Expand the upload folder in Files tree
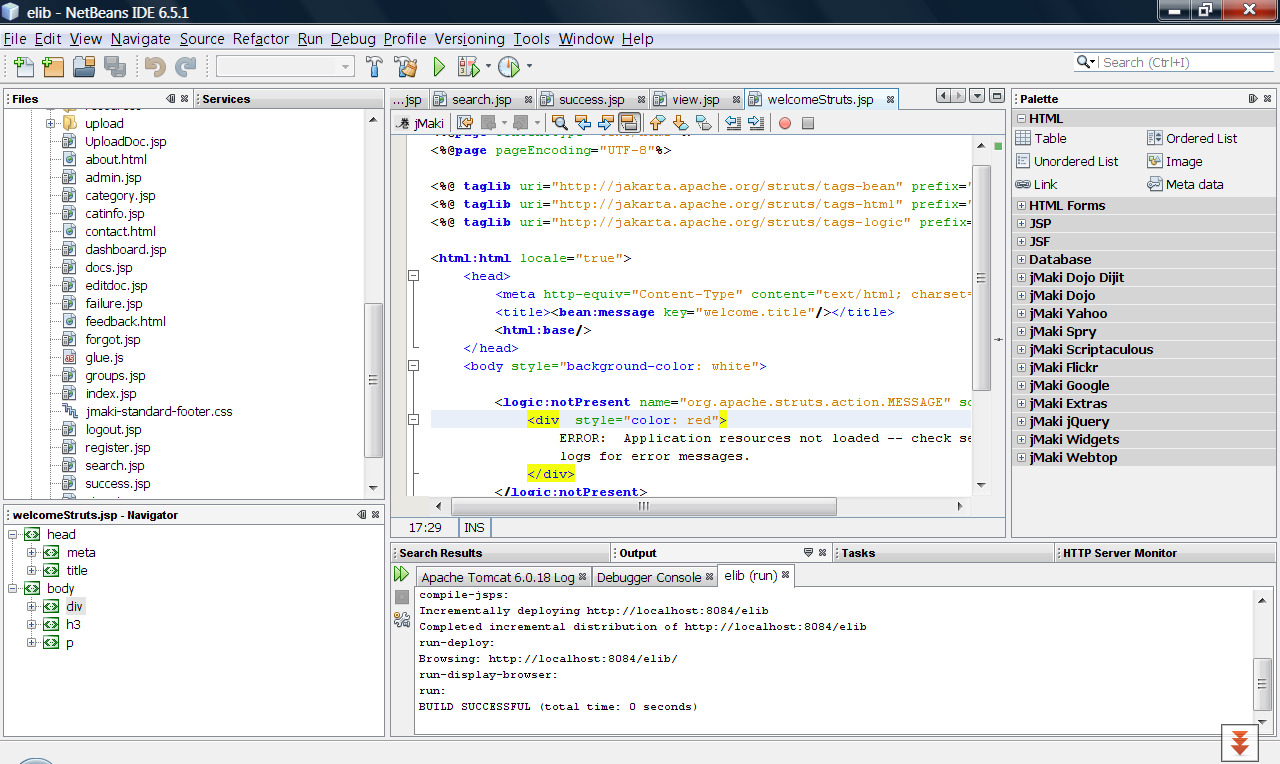 click(51, 124)
